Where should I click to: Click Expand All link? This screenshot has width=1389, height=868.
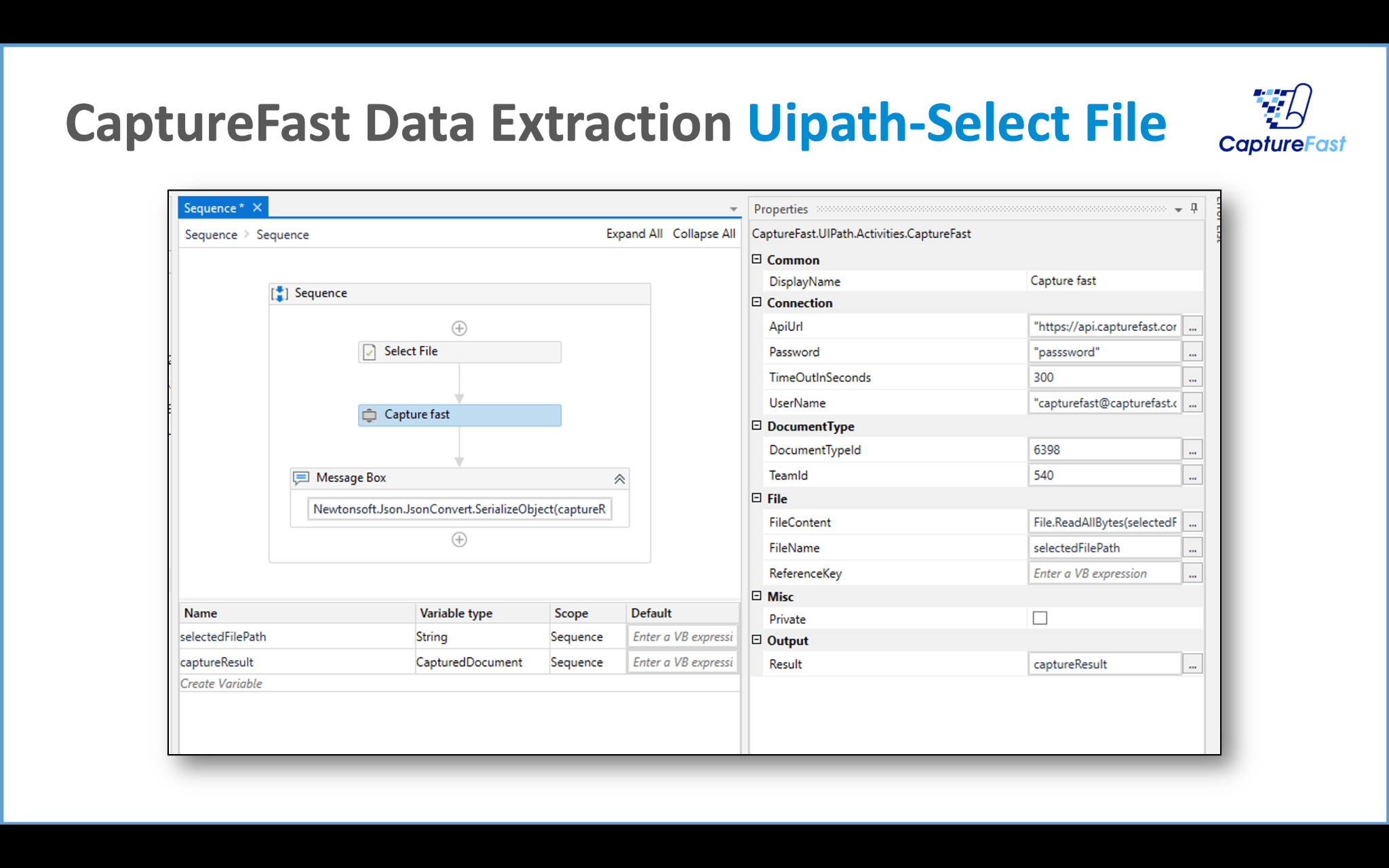[633, 234]
